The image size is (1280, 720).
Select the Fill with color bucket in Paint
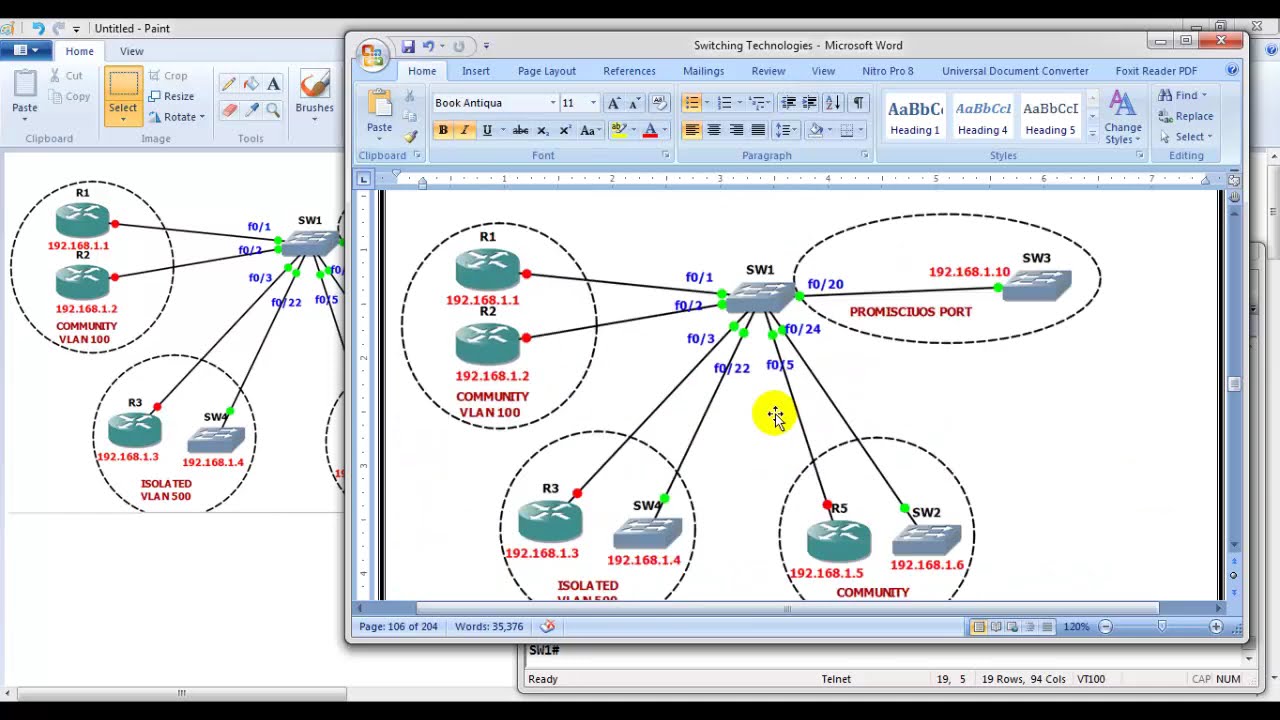[251, 85]
